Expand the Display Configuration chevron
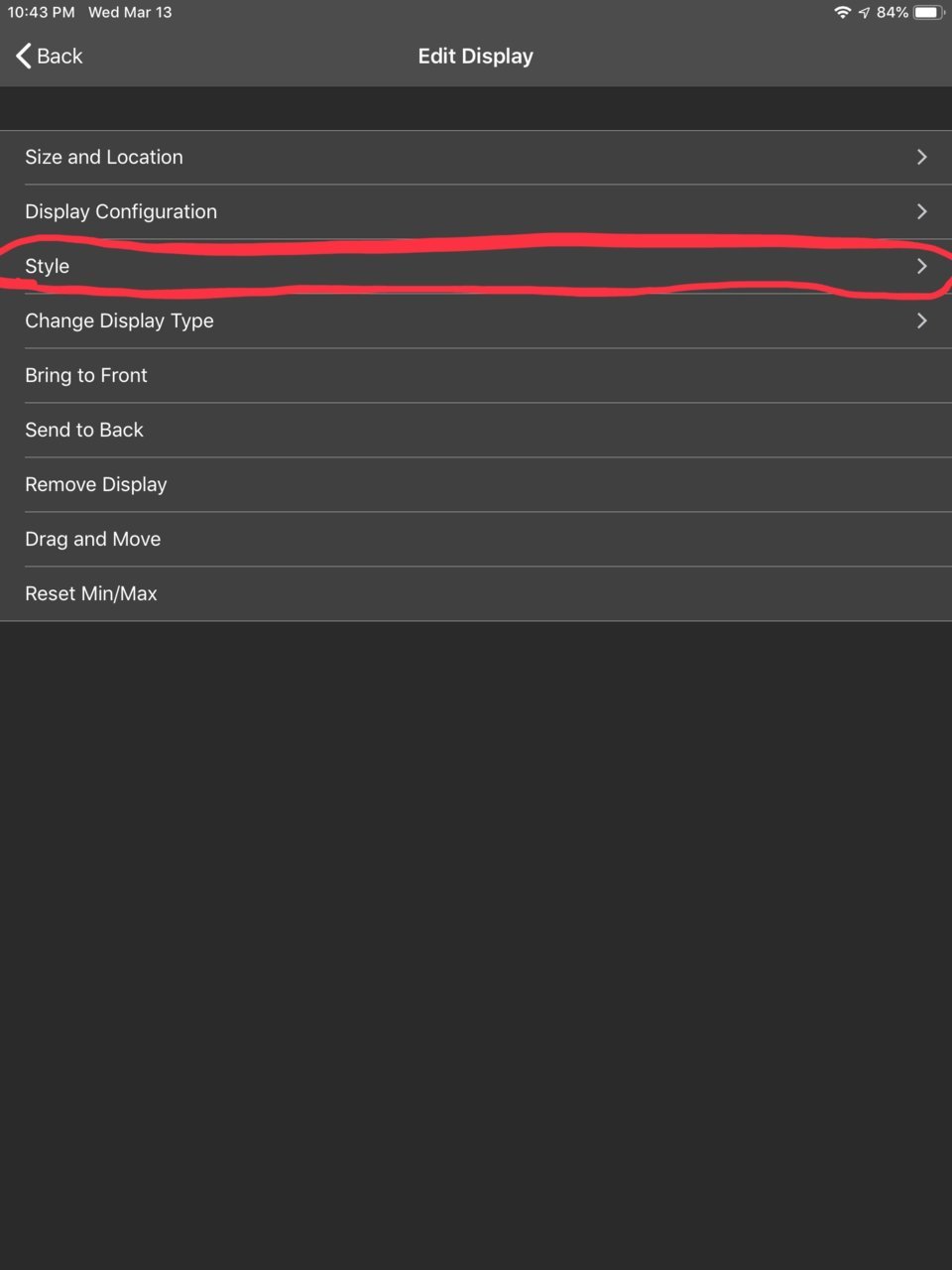 click(x=921, y=211)
